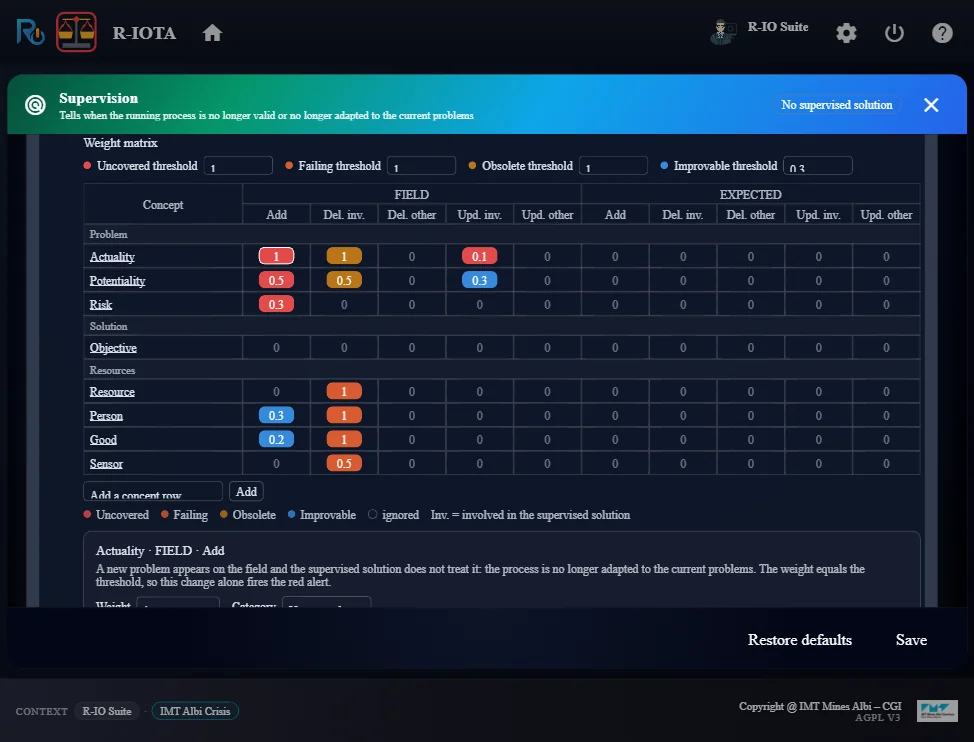Open the Actuality concept link
This screenshot has height=742, width=974.
(x=112, y=256)
